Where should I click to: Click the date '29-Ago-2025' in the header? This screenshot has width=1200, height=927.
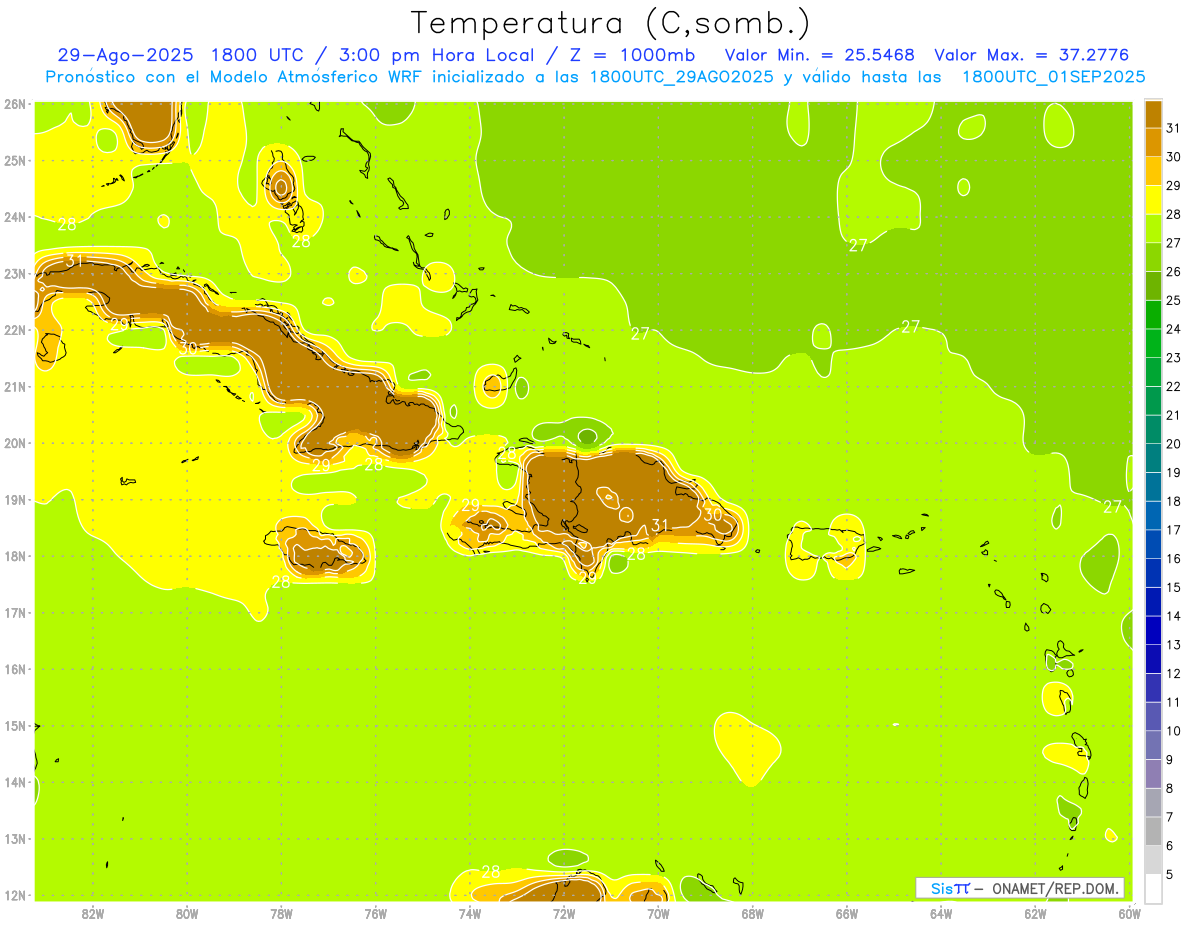[125, 55]
